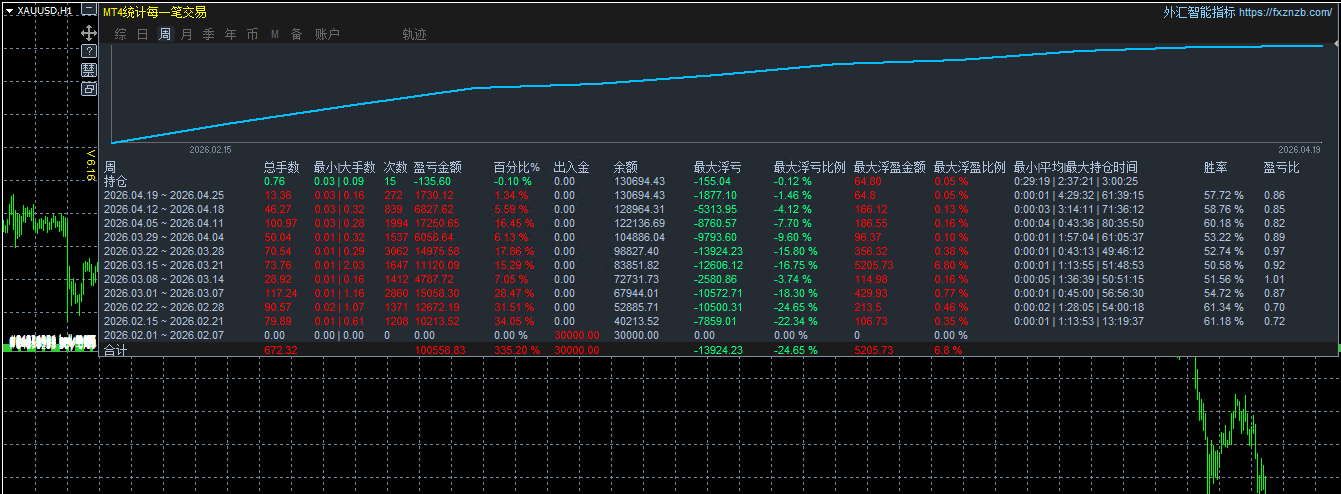Open help with the question mark icon
This screenshot has width=1341, height=494.
pyautogui.click(x=88, y=51)
